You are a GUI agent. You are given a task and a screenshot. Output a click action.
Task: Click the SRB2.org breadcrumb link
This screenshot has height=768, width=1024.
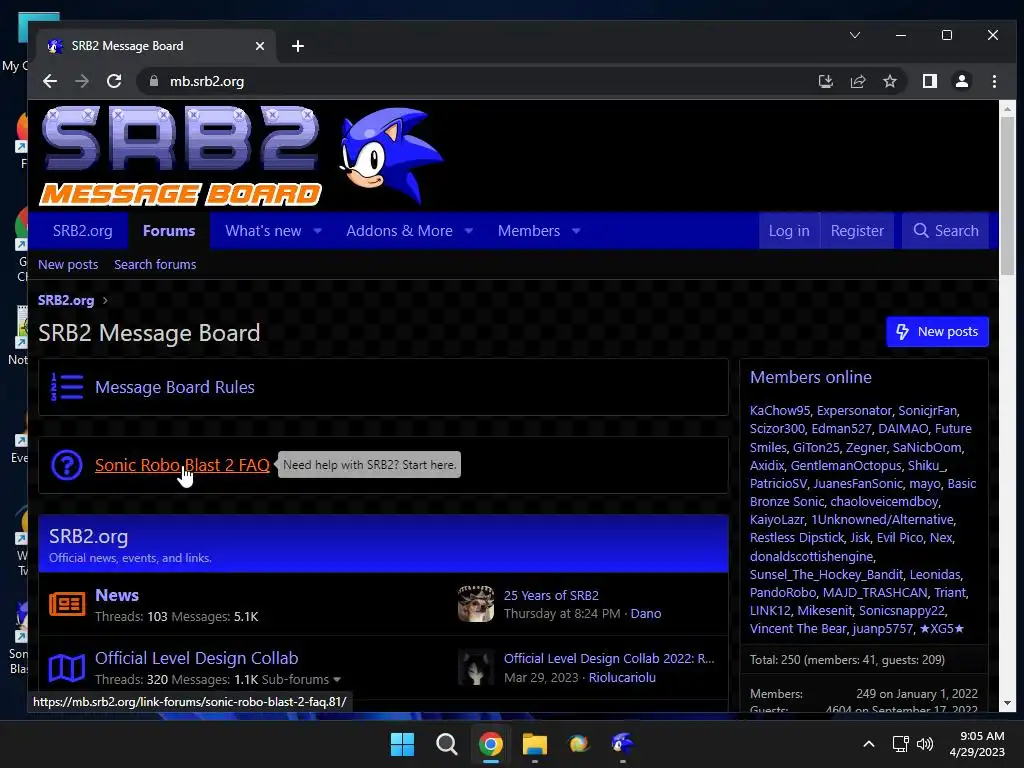coord(66,300)
